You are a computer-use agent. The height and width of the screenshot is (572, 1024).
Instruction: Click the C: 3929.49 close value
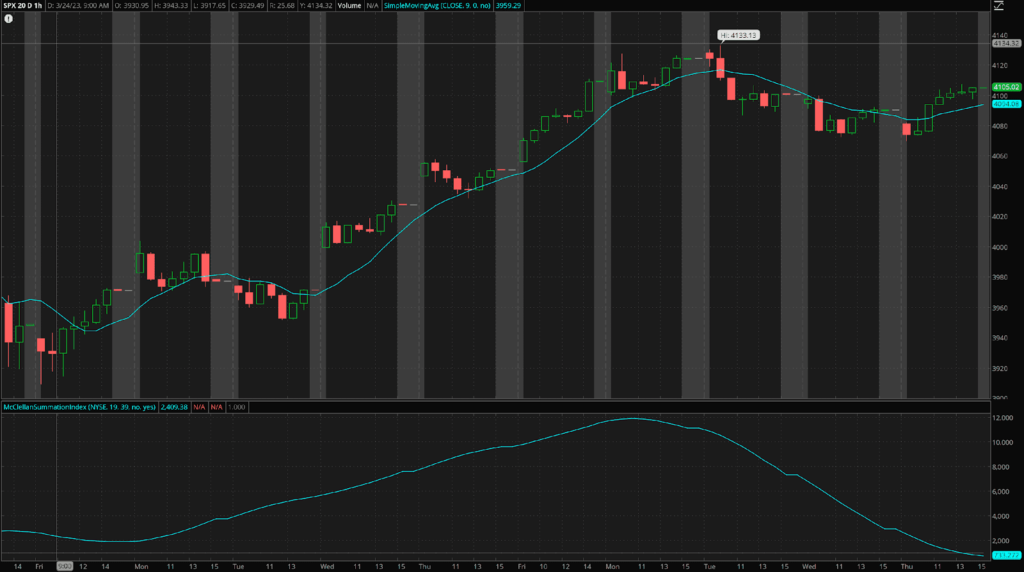tap(248, 5)
